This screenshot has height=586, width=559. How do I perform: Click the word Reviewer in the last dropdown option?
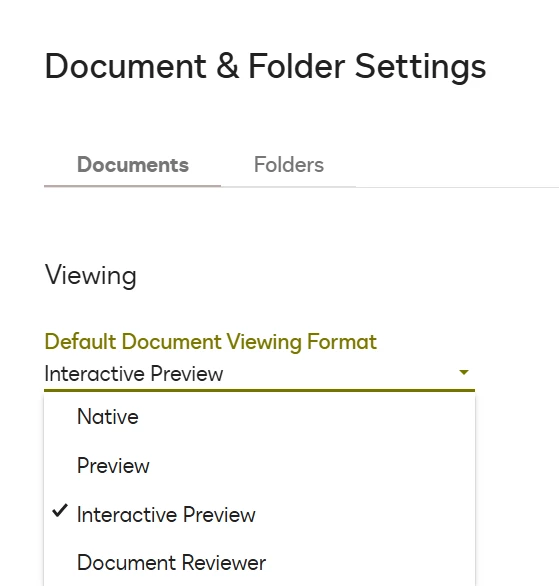(224, 563)
